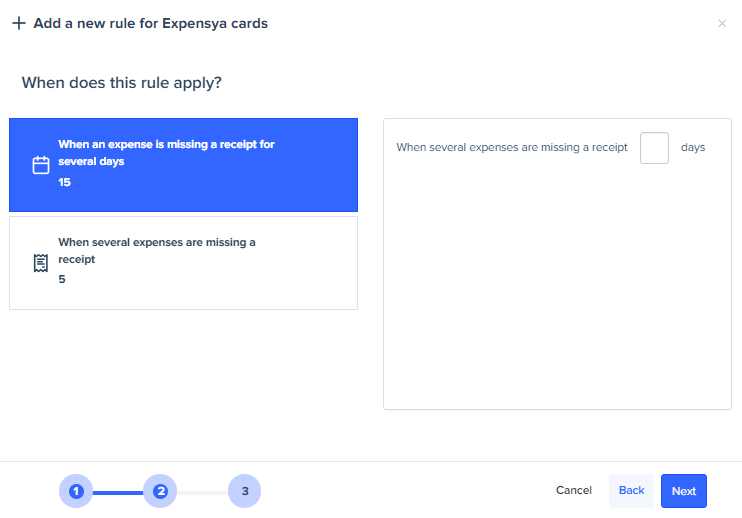Image resolution: width=742 pixels, height=518 pixels.
Task: Jump to step 3 in the wizard
Action: tap(244, 491)
